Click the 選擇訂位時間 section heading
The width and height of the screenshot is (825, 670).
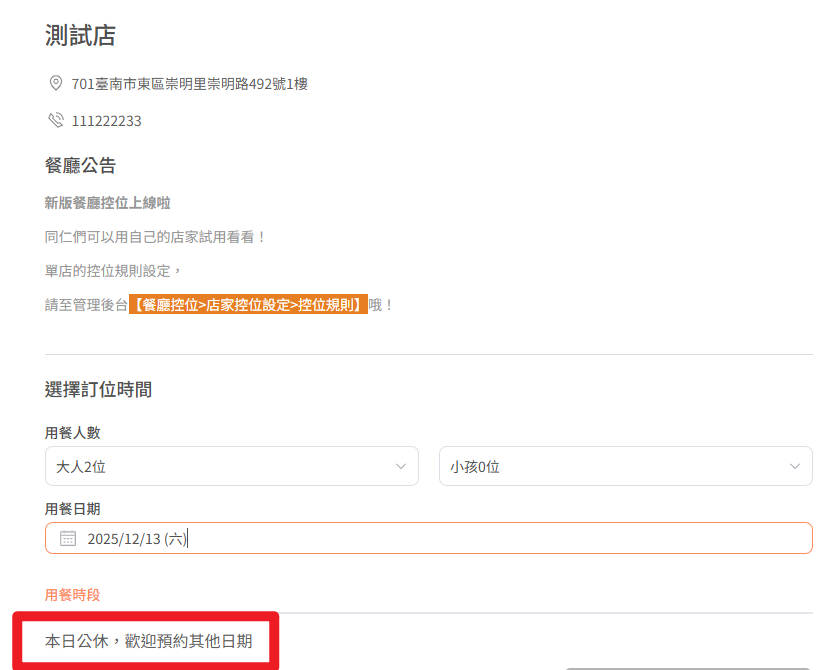pyautogui.click(x=98, y=389)
